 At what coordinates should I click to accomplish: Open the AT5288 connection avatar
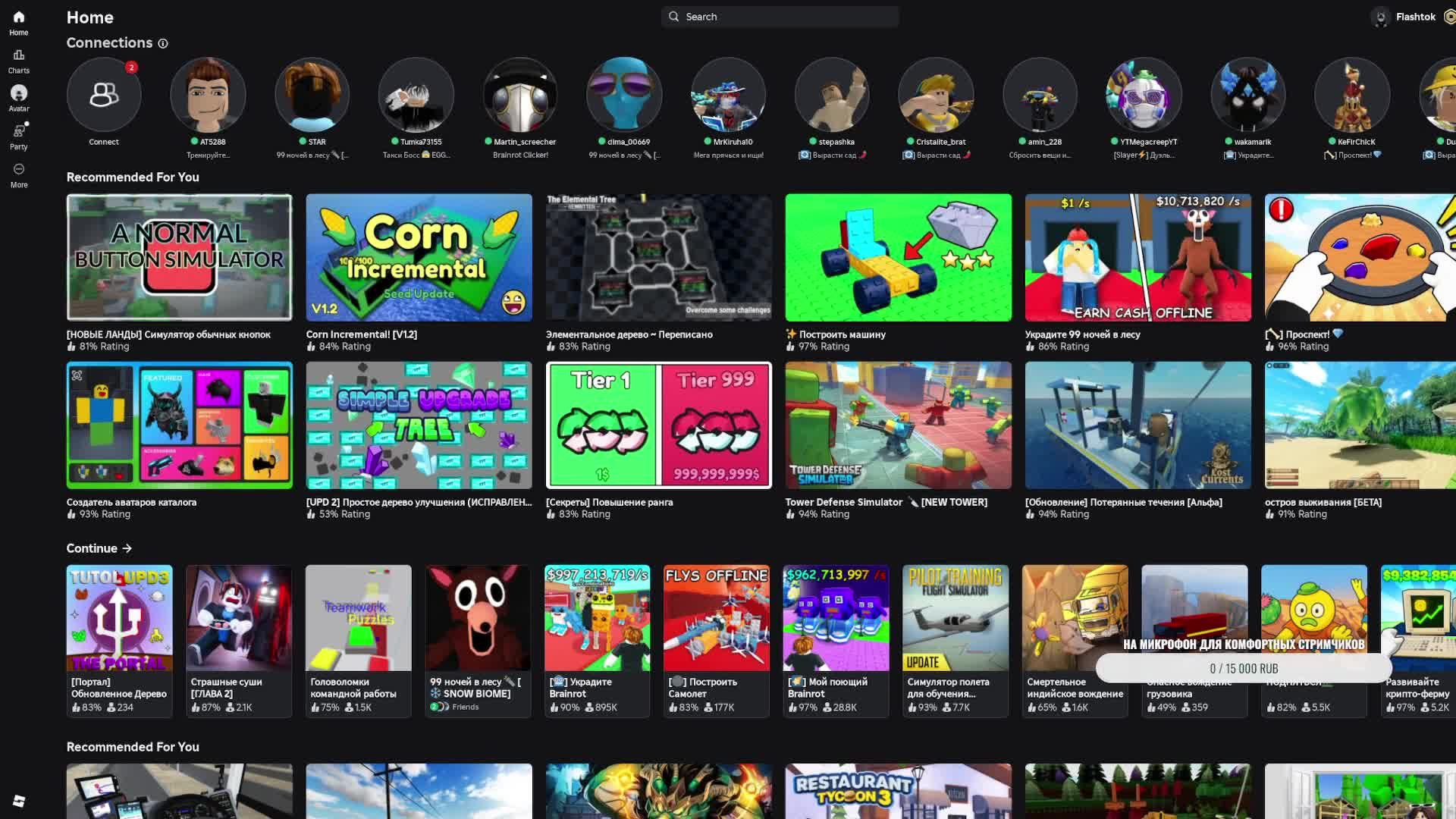tap(208, 95)
